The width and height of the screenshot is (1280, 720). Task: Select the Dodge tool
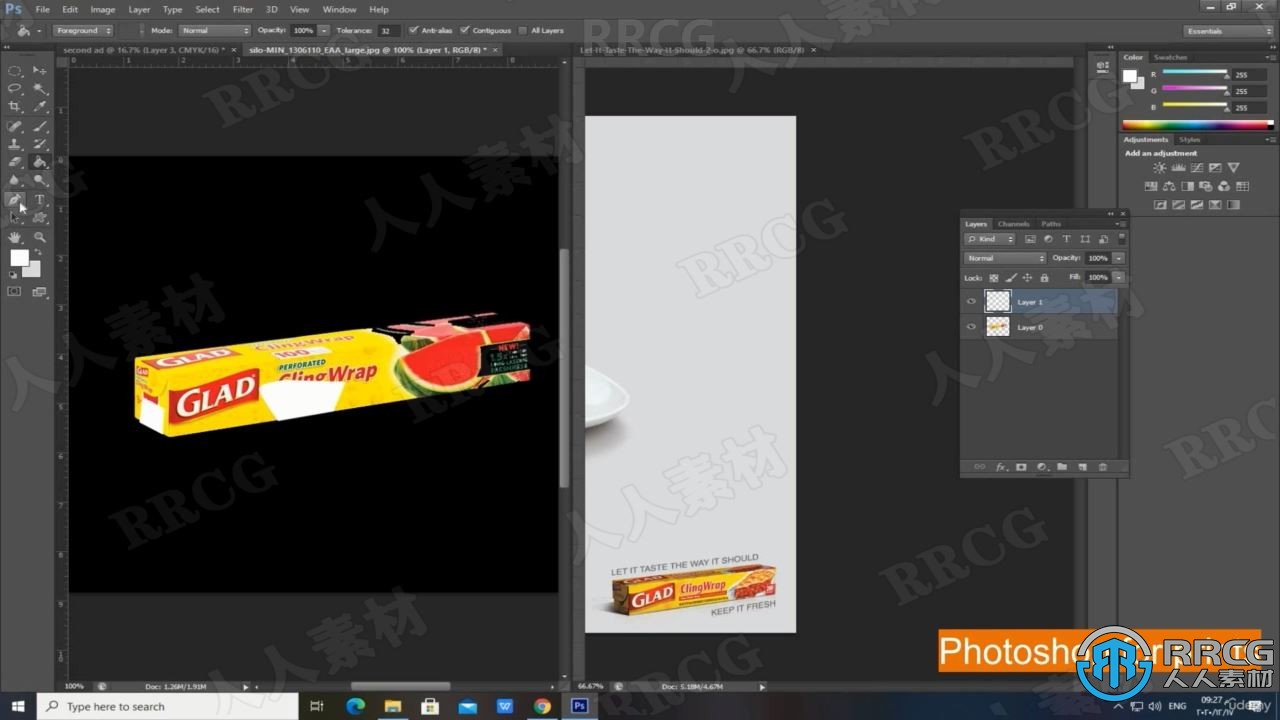pos(40,181)
